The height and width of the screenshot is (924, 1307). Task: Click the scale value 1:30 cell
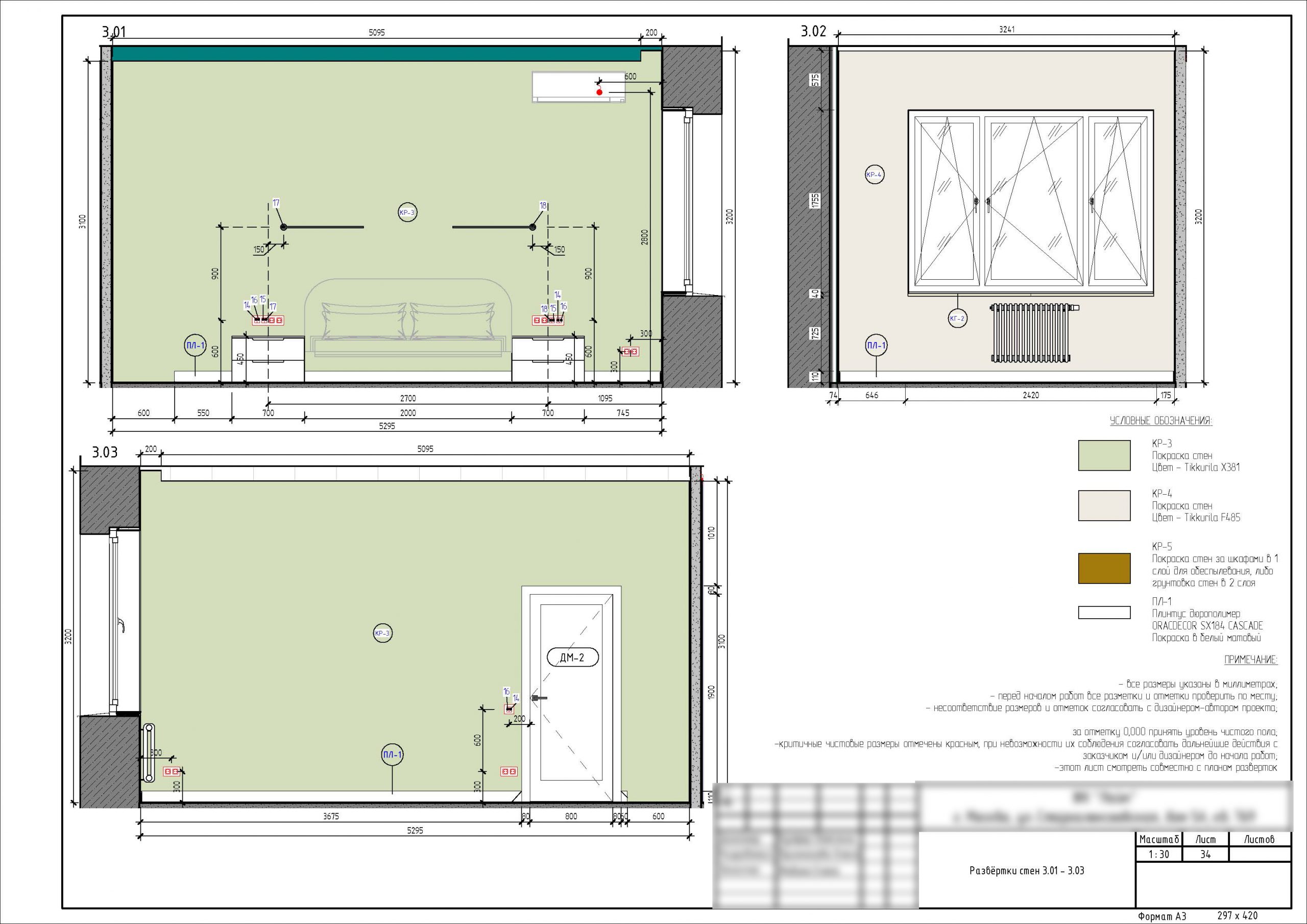pyautogui.click(x=1159, y=854)
